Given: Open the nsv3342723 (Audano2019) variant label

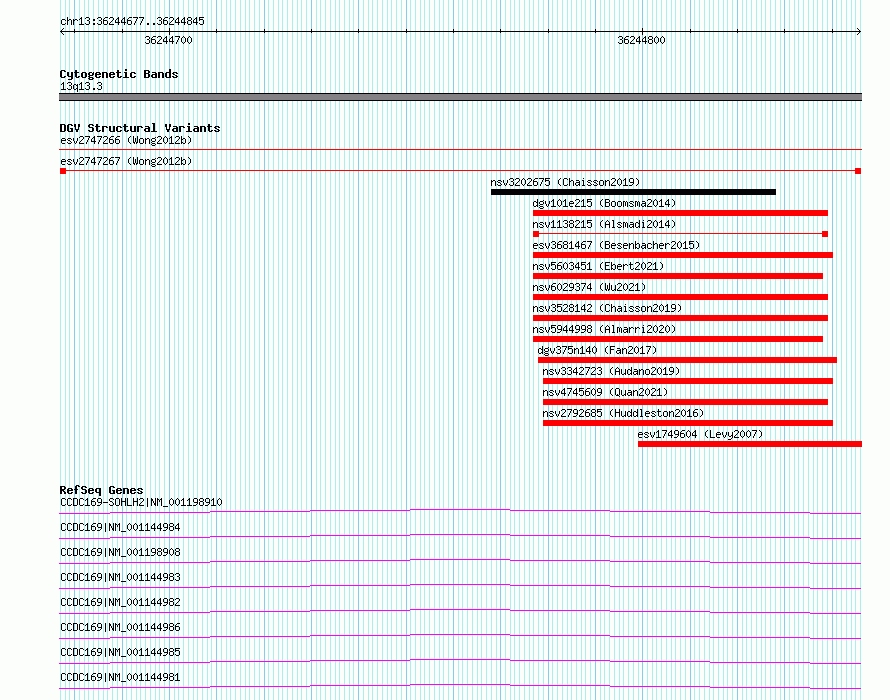Looking at the screenshot, I should coord(611,371).
